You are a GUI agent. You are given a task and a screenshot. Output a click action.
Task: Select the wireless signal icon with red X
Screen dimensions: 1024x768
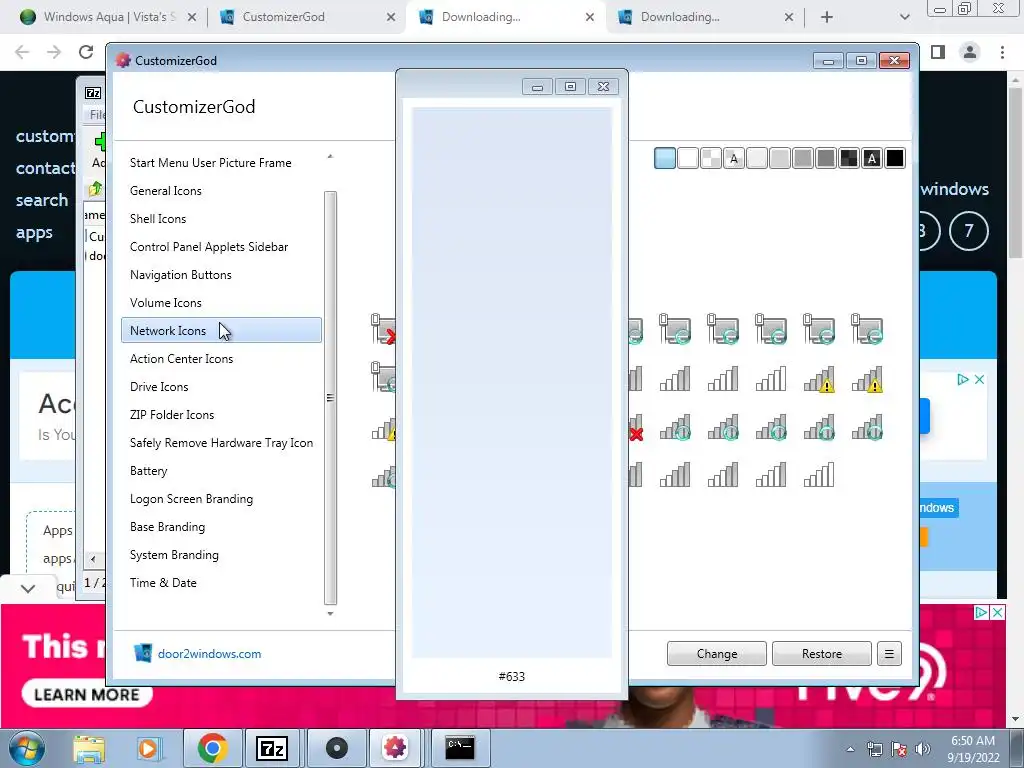635,428
